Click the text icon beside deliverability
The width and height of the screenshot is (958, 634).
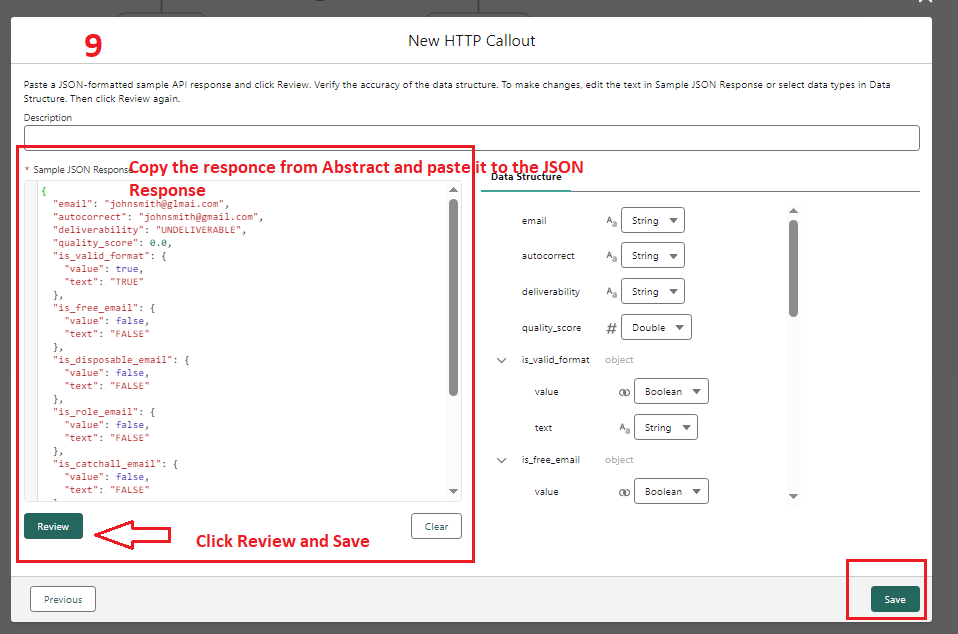point(611,292)
